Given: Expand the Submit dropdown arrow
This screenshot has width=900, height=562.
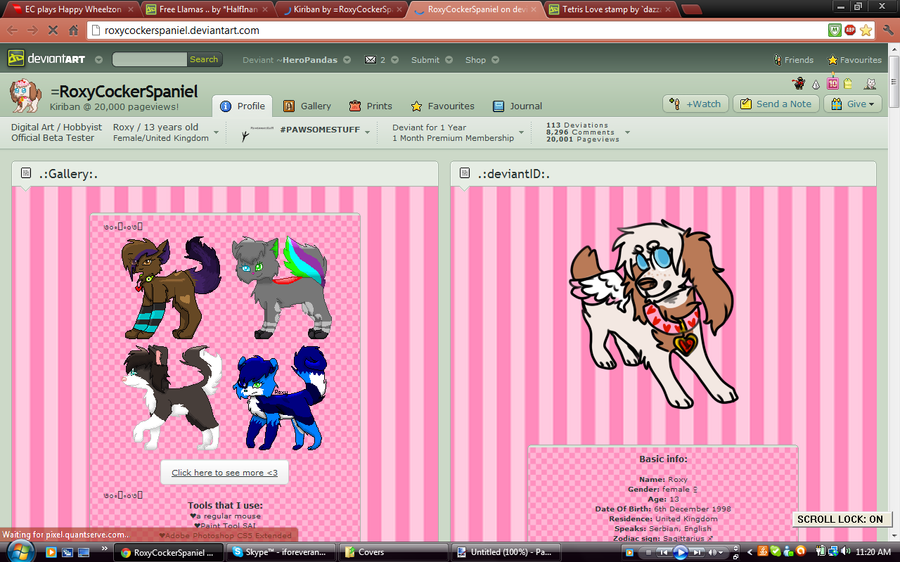Looking at the screenshot, I should (449, 60).
